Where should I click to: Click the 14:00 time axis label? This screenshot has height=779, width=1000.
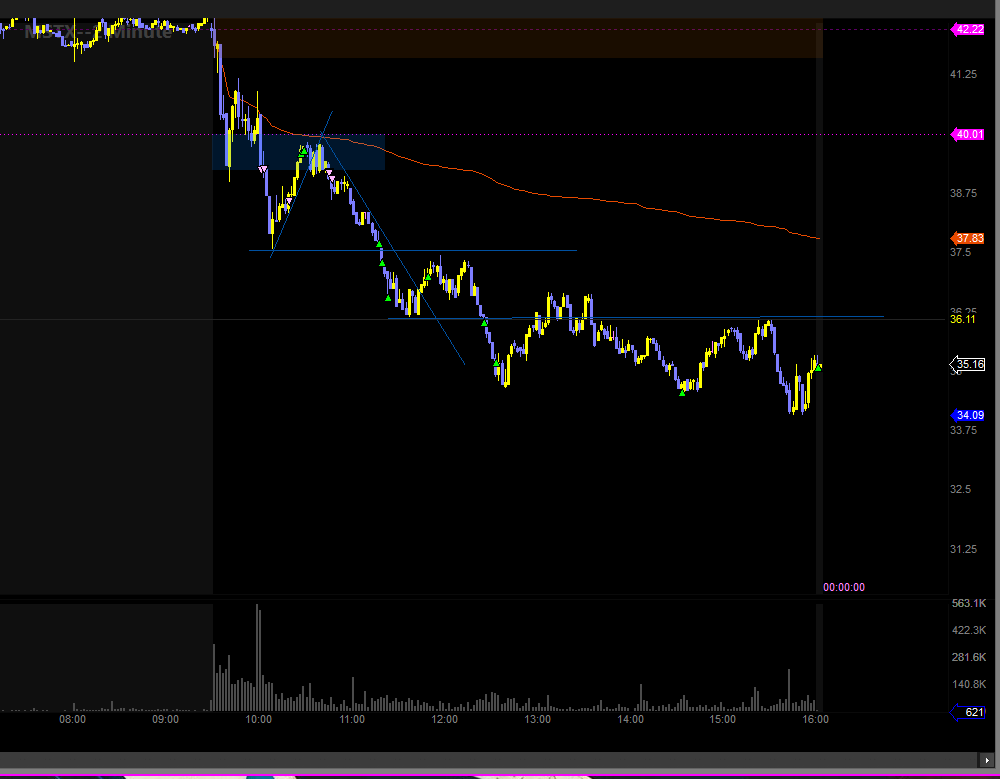coord(630,720)
